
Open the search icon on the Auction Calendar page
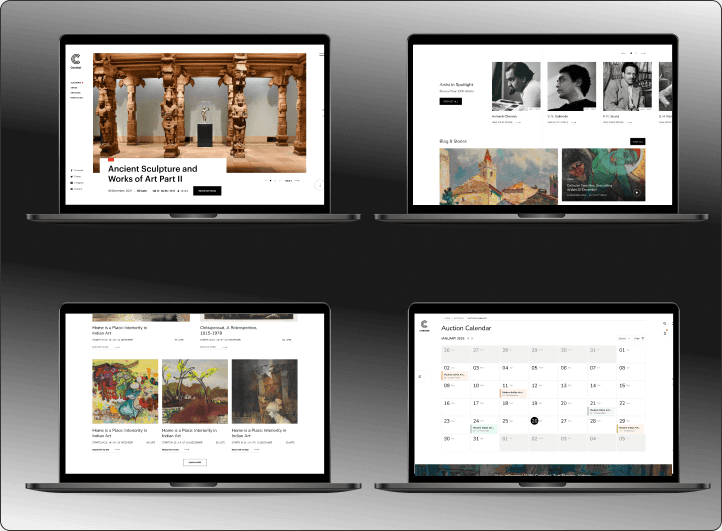click(x=664, y=324)
